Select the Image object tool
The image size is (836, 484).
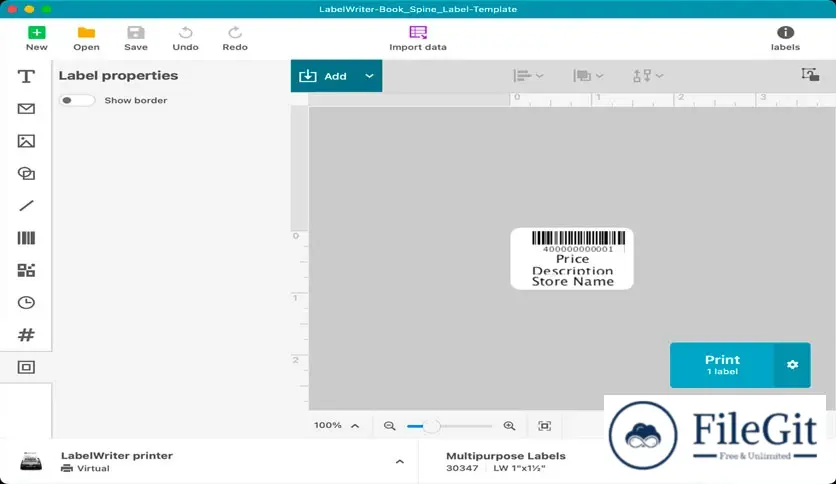[x=26, y=141]
